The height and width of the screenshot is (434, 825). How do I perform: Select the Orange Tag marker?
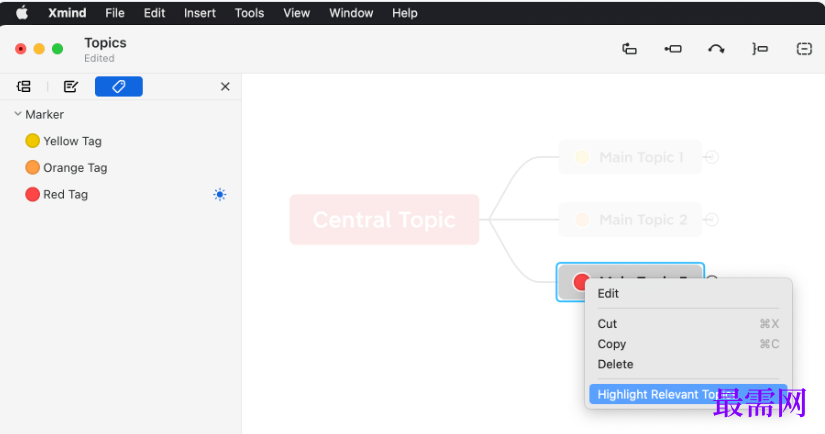33,168
